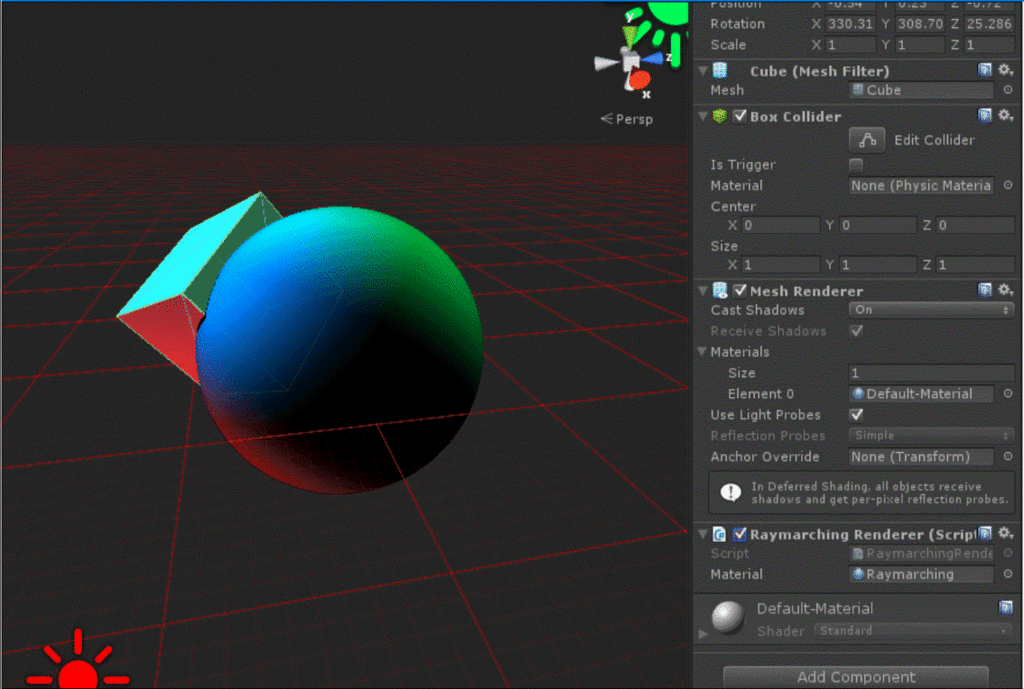This screenshot has width=1024, height=689.
Task: Select the Default-Material Element 0 field
Action: click(x=921, y=394)
